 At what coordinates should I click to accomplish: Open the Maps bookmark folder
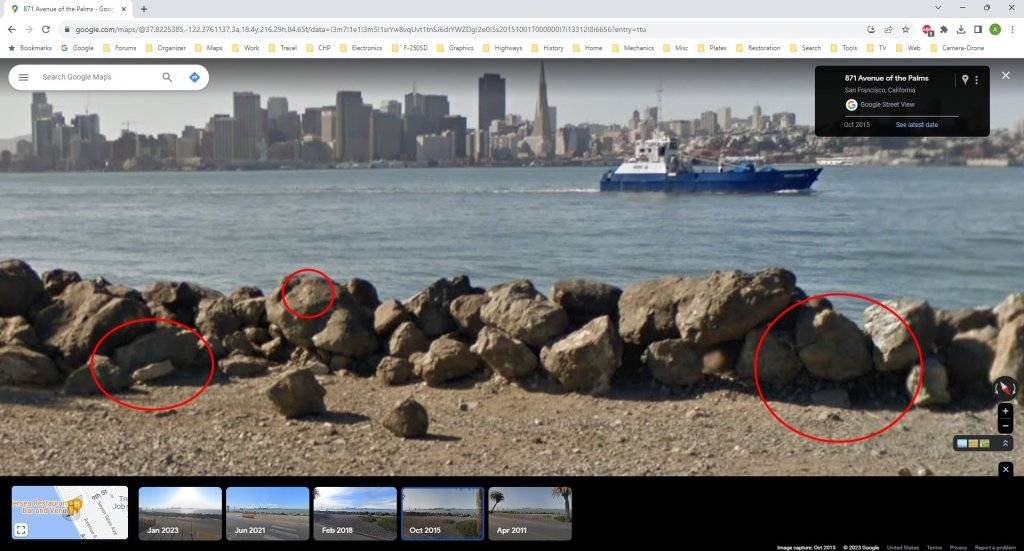[208, 47]
